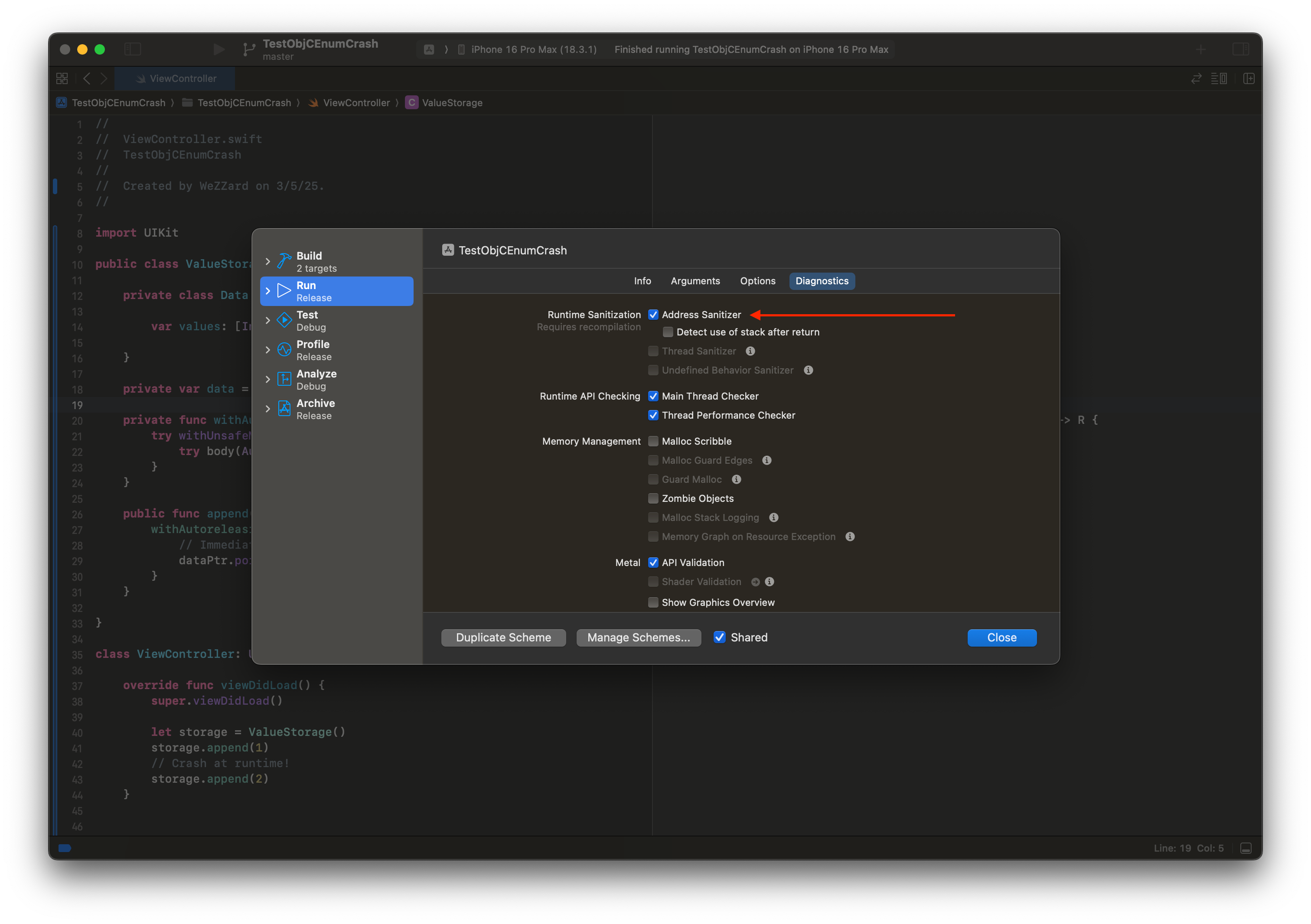Click the TestObjCEnumCrash folder breadcrumb
1311x924 pixels.
click(236, 103)
